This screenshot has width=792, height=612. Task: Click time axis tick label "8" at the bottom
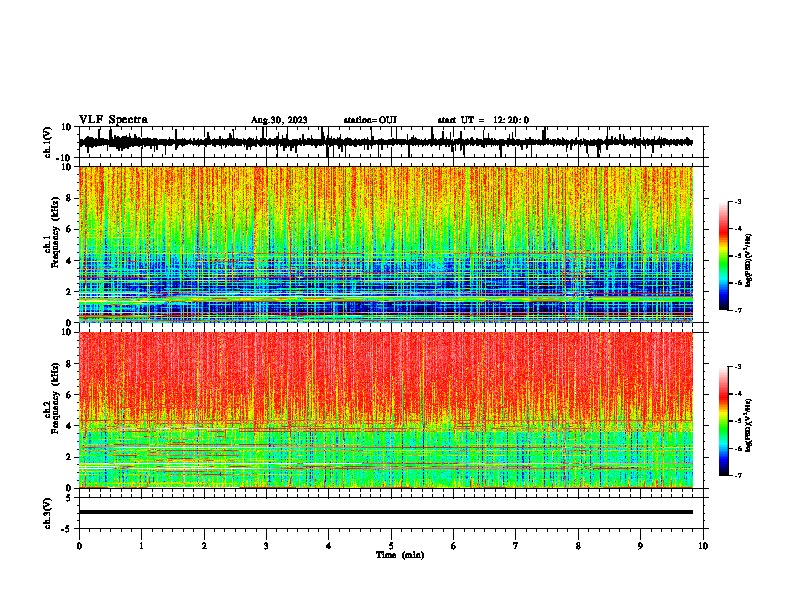(578, 546)
